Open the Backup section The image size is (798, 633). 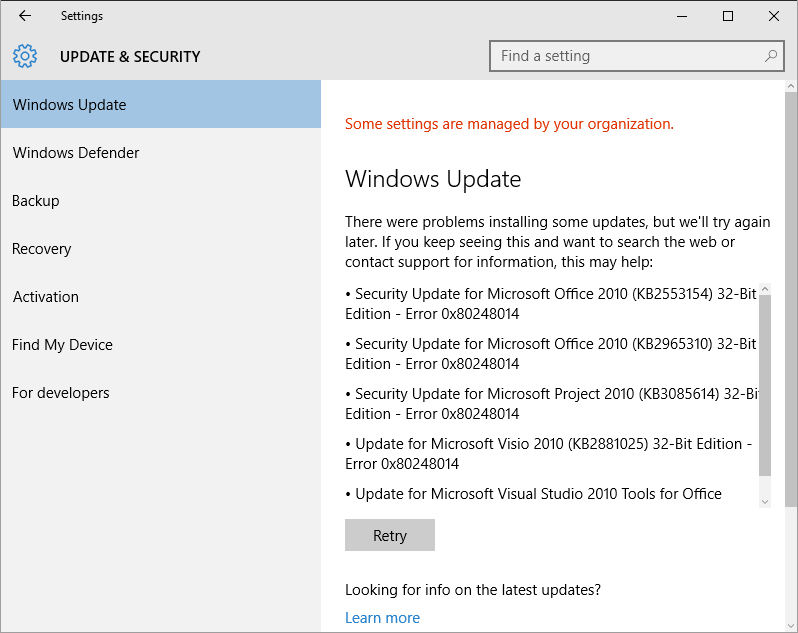[x=161, y=200]
